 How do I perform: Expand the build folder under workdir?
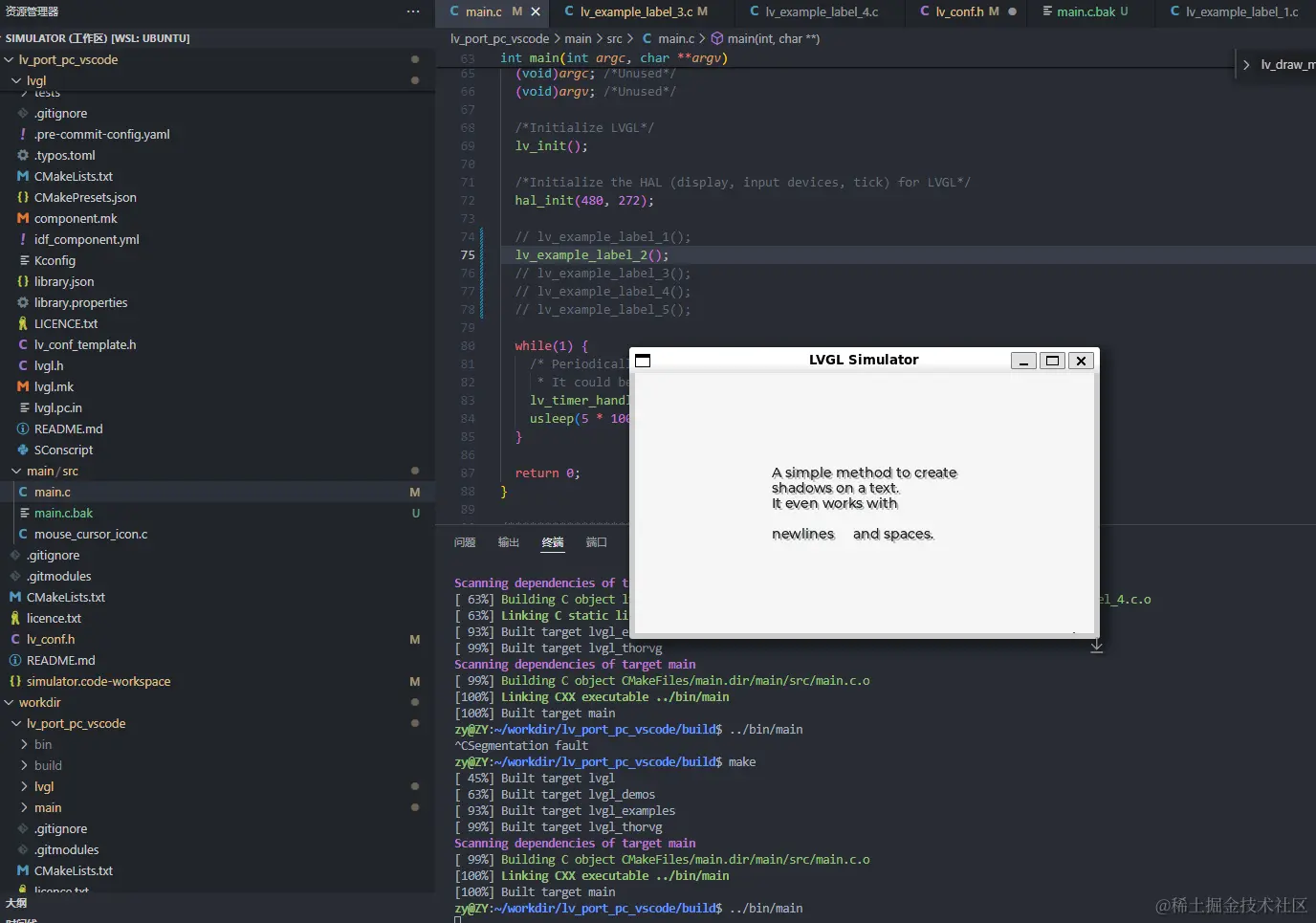pyautogui.click(x=48, y=765)
